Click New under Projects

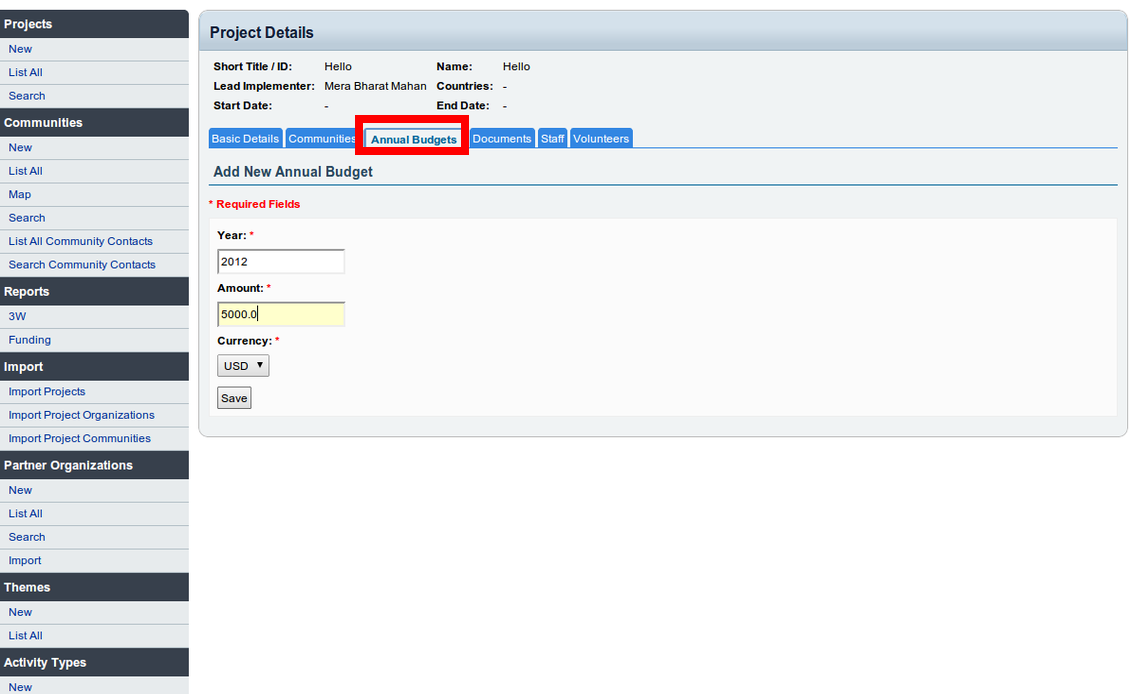coord(20,49)
